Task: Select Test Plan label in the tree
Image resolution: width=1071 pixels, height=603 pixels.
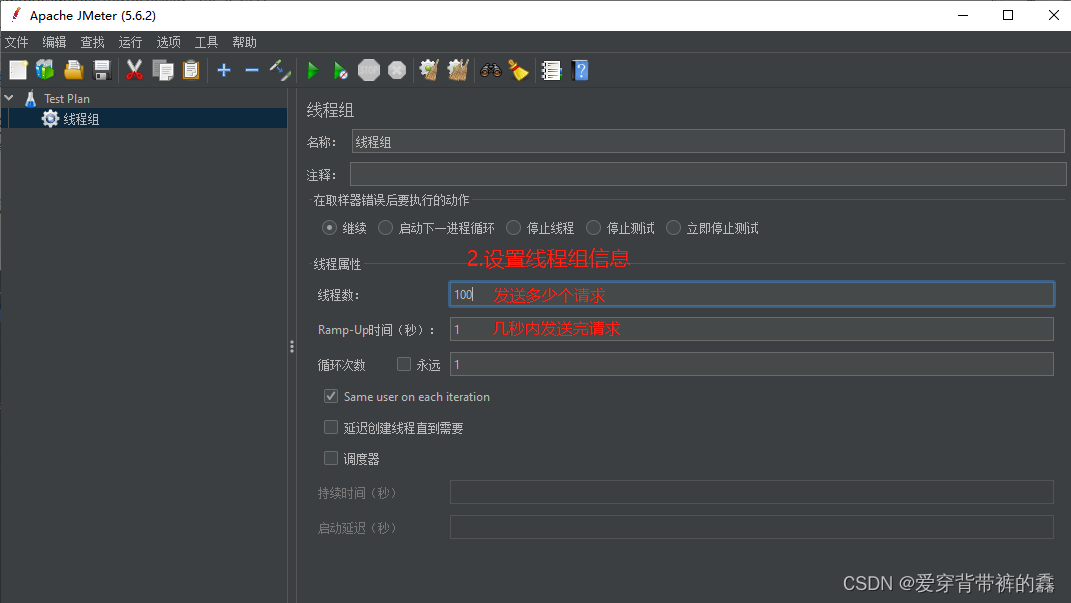Action: coord(67,98)
